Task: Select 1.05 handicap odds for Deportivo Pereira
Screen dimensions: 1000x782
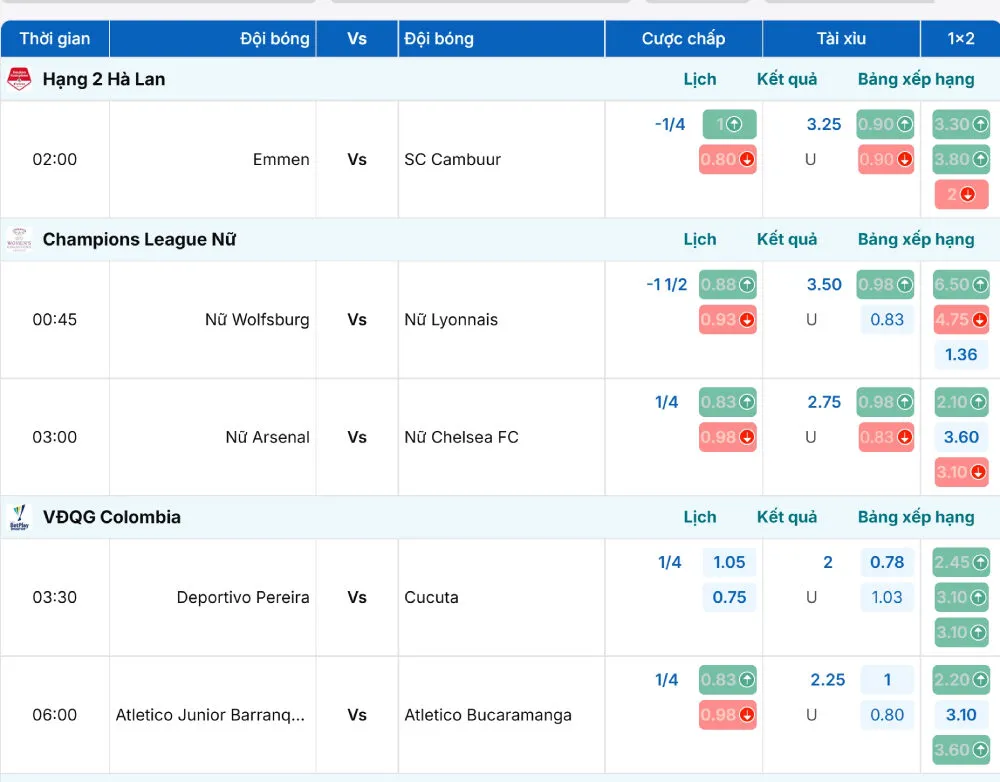Action: click(730, 563)
